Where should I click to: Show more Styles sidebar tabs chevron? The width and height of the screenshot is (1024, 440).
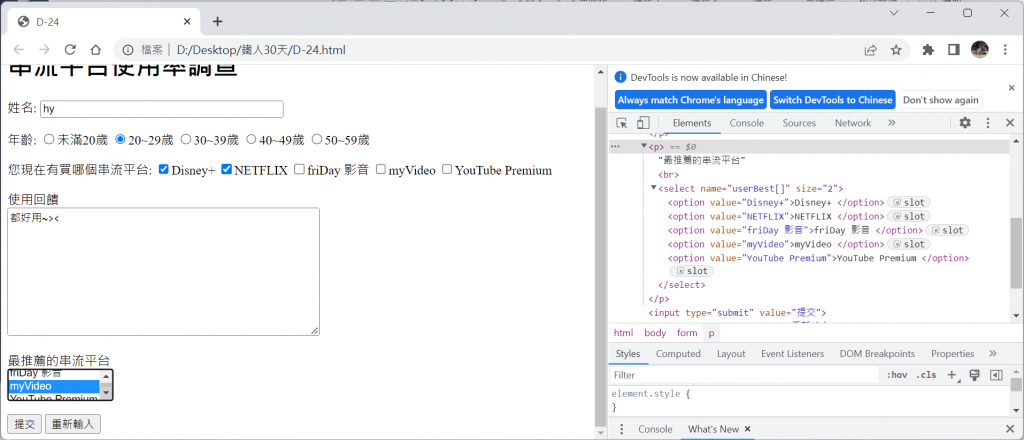(993, 353)
